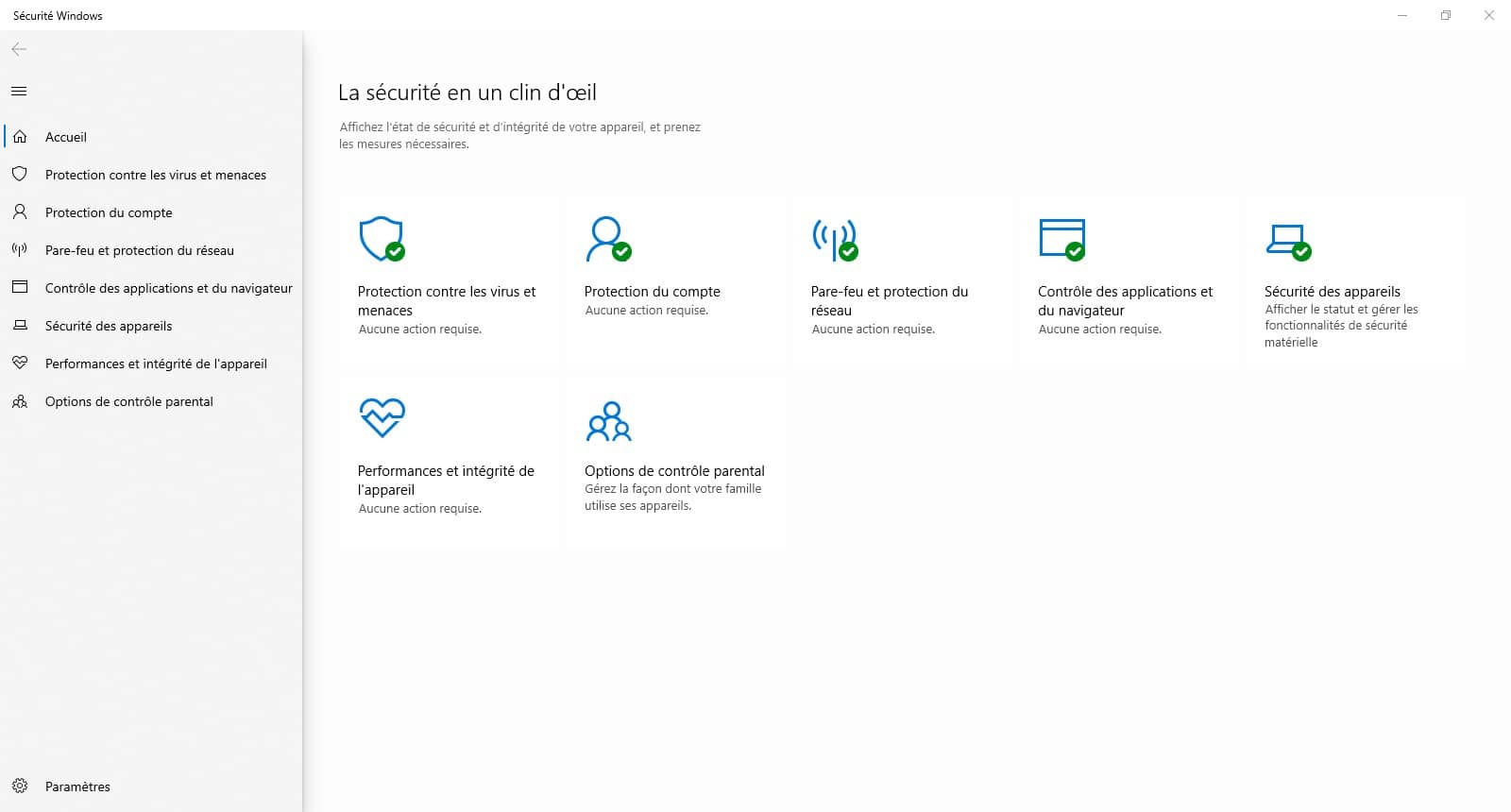Open Options de contrôle parental in sidebar
The image size is (1511, 812).
tap(151, 401)
